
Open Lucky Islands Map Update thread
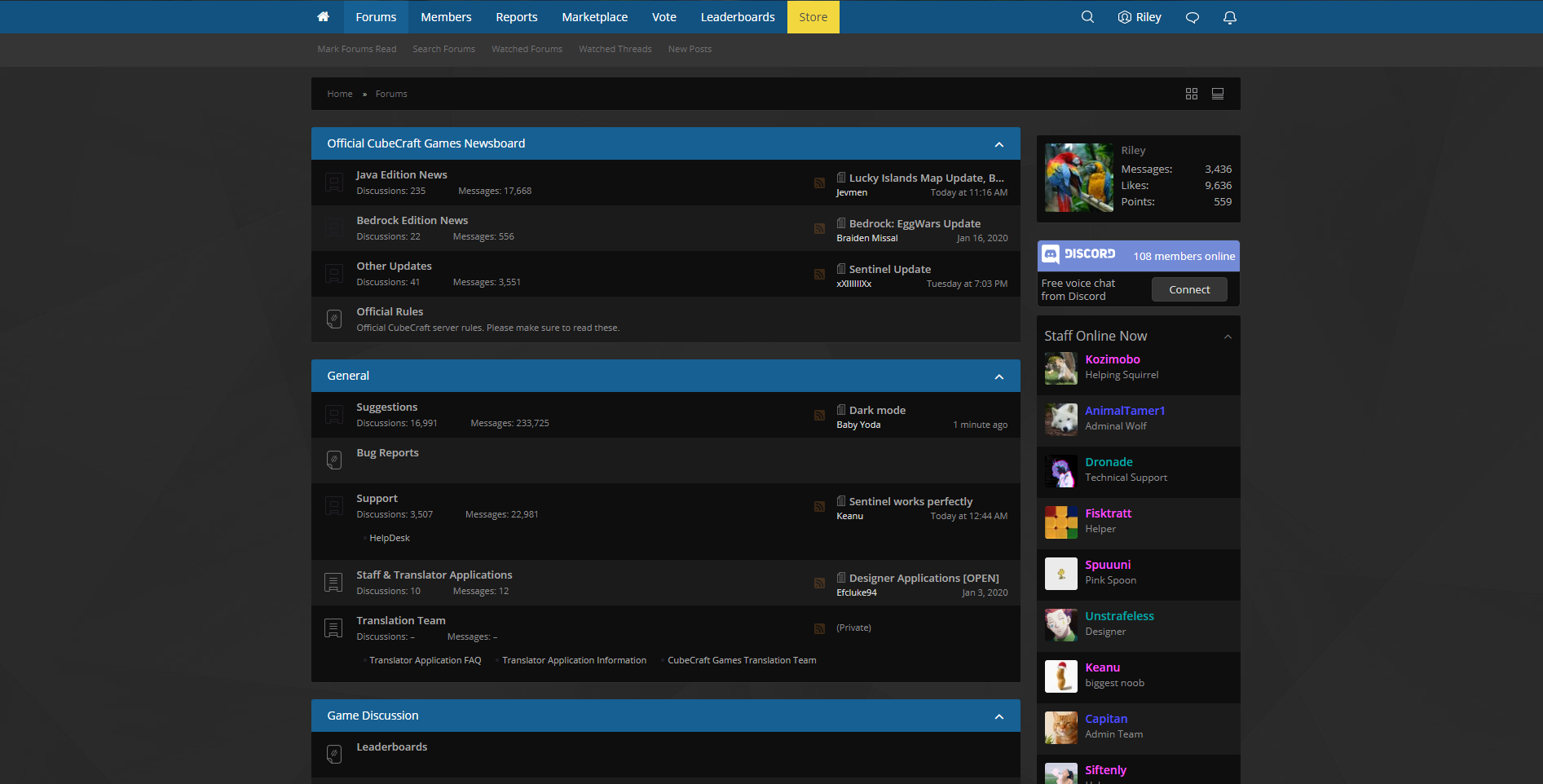(926, 178)
